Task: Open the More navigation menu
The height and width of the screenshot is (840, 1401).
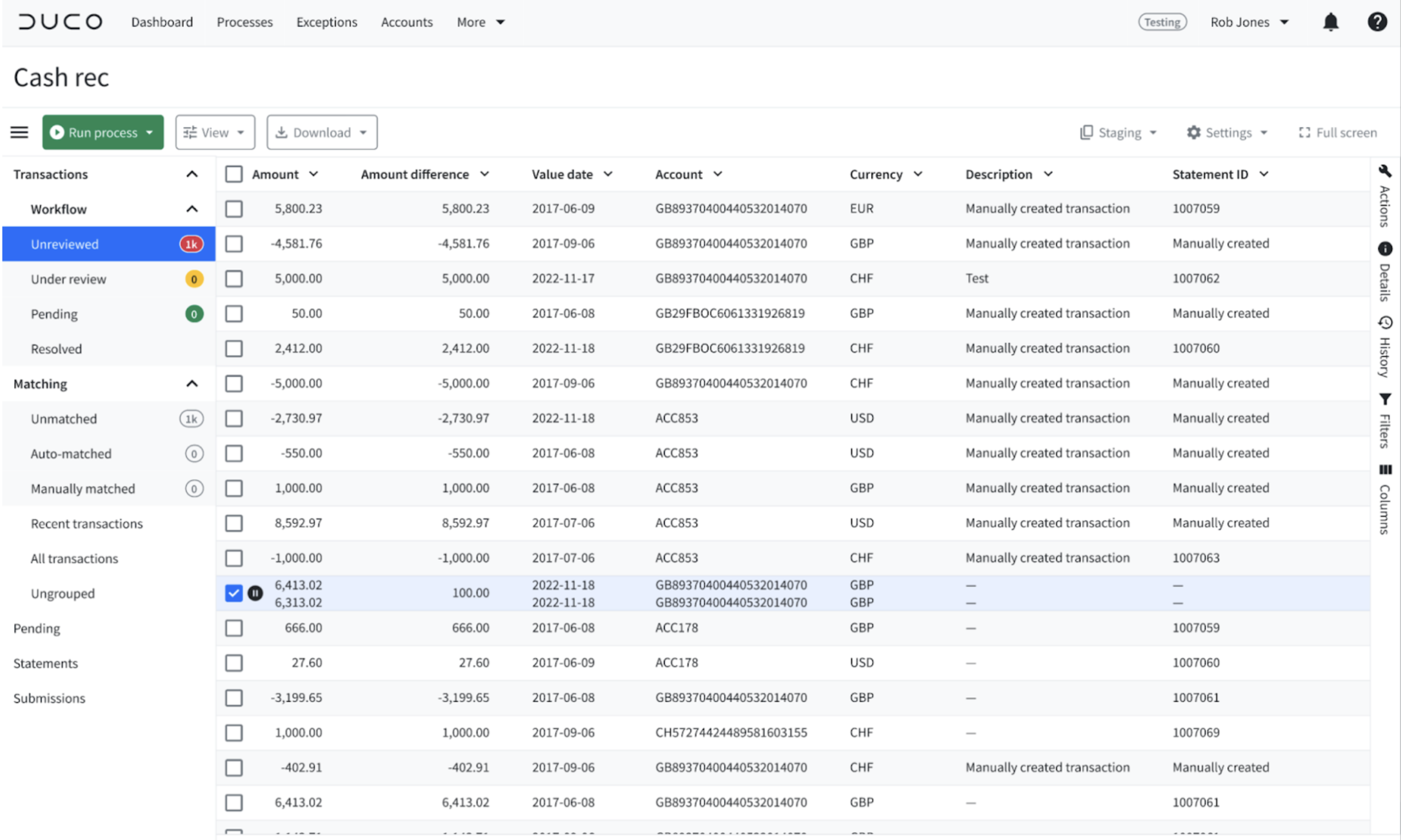Action: click(480, 22)
